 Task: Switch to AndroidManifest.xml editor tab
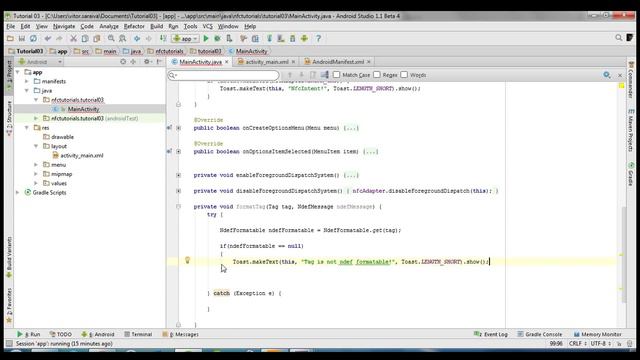(x=338, y=62)
